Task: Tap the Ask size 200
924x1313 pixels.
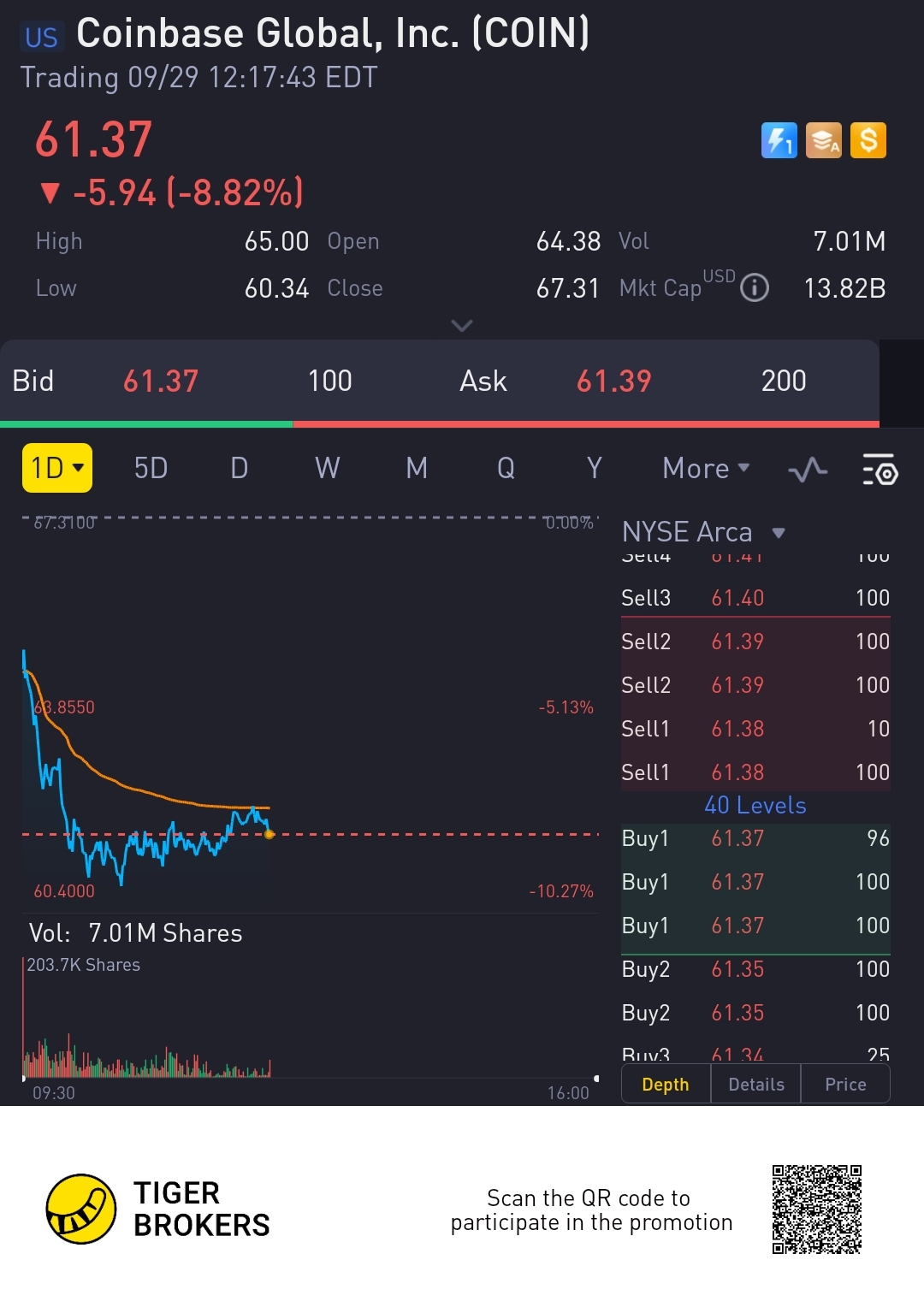Action: pyautogui.click(x=784, y=381)
